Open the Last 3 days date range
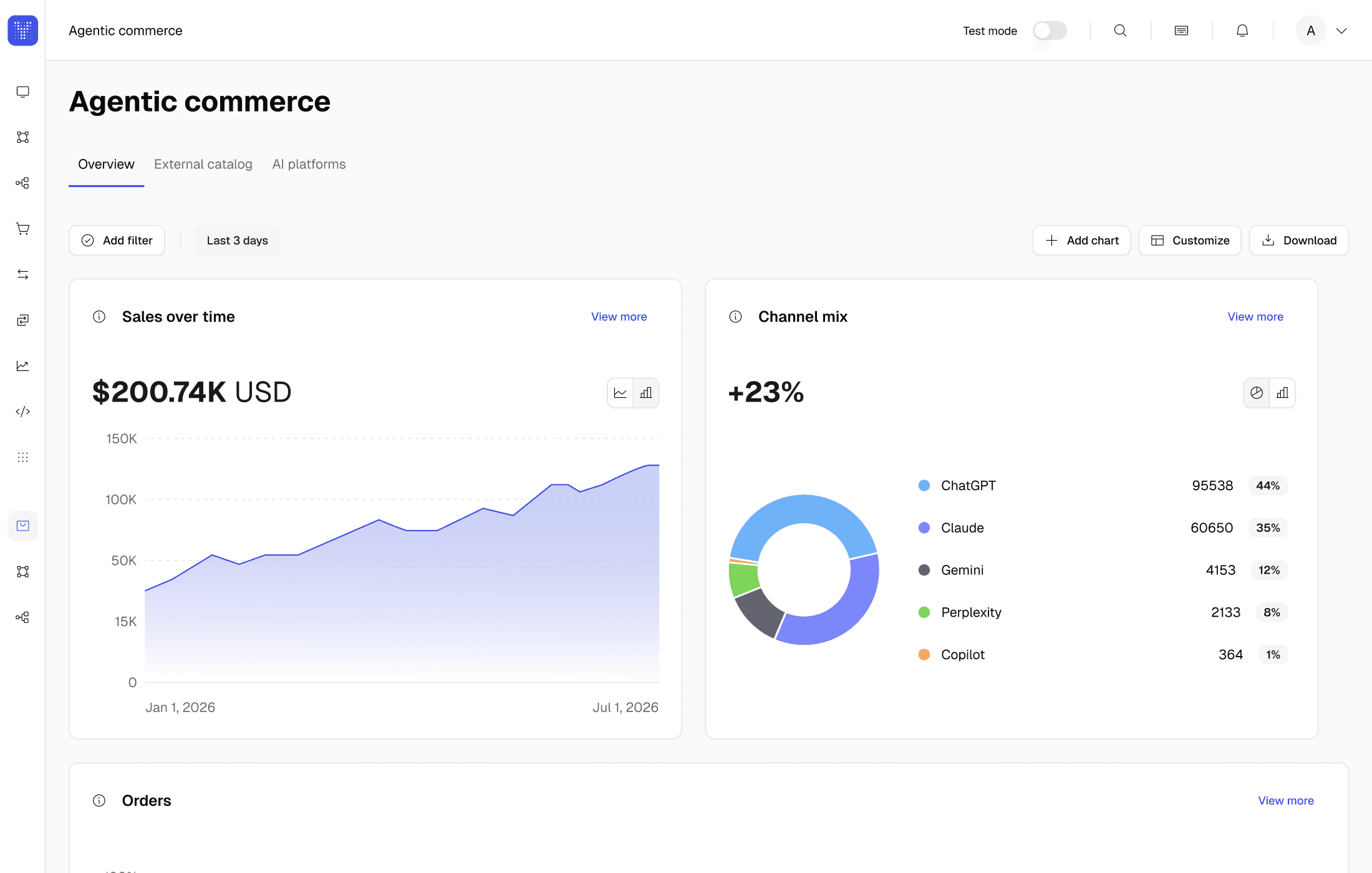This screenshot has width=1372, height=873. coord(238,241)
